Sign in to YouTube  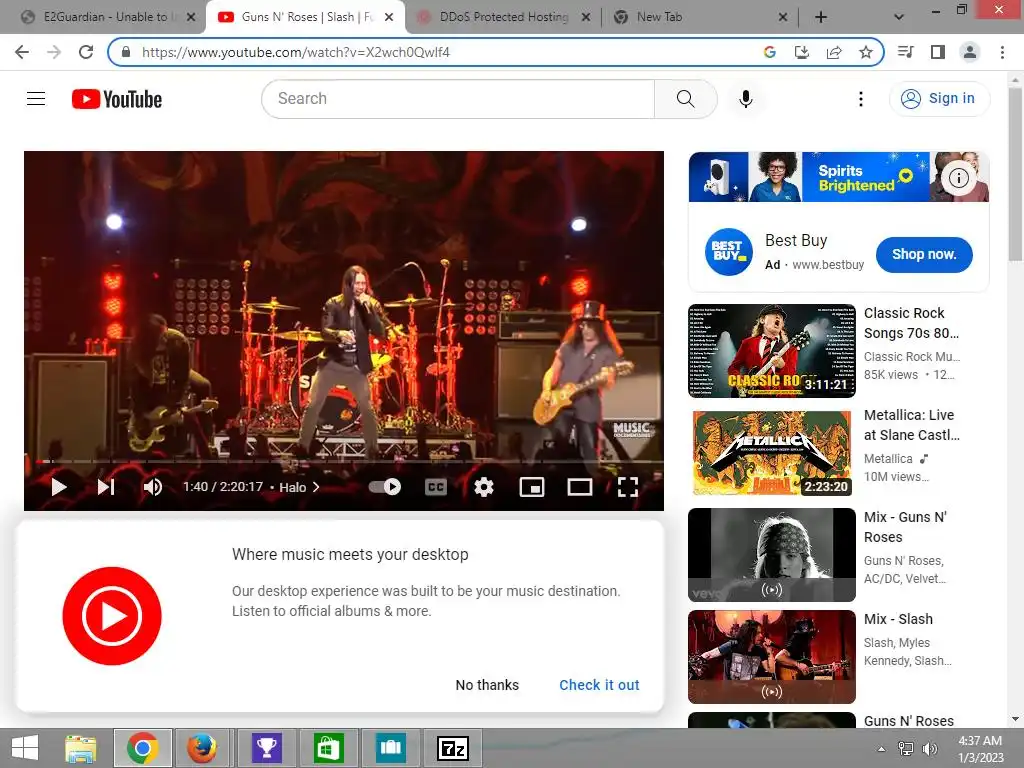939,99
